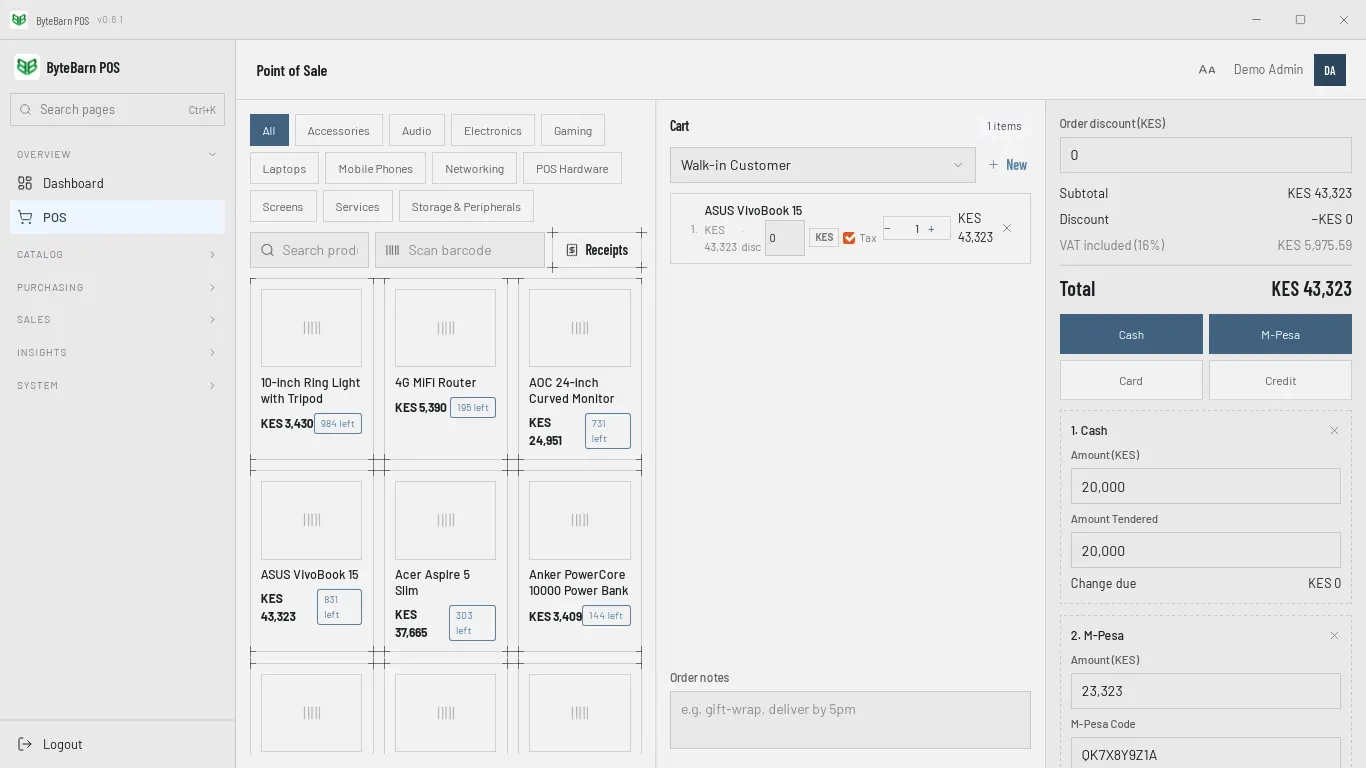
Task: Toggle M-Pesa payment method
Action: 1280,334
